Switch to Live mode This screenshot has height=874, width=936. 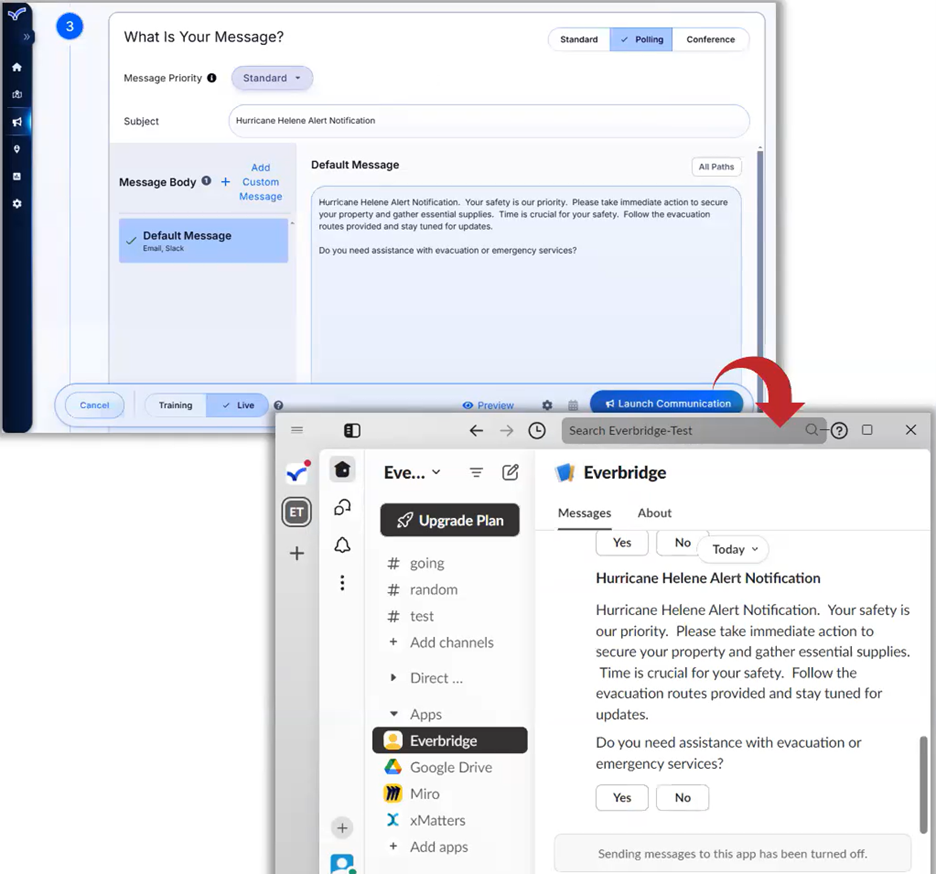pos(238,405)
